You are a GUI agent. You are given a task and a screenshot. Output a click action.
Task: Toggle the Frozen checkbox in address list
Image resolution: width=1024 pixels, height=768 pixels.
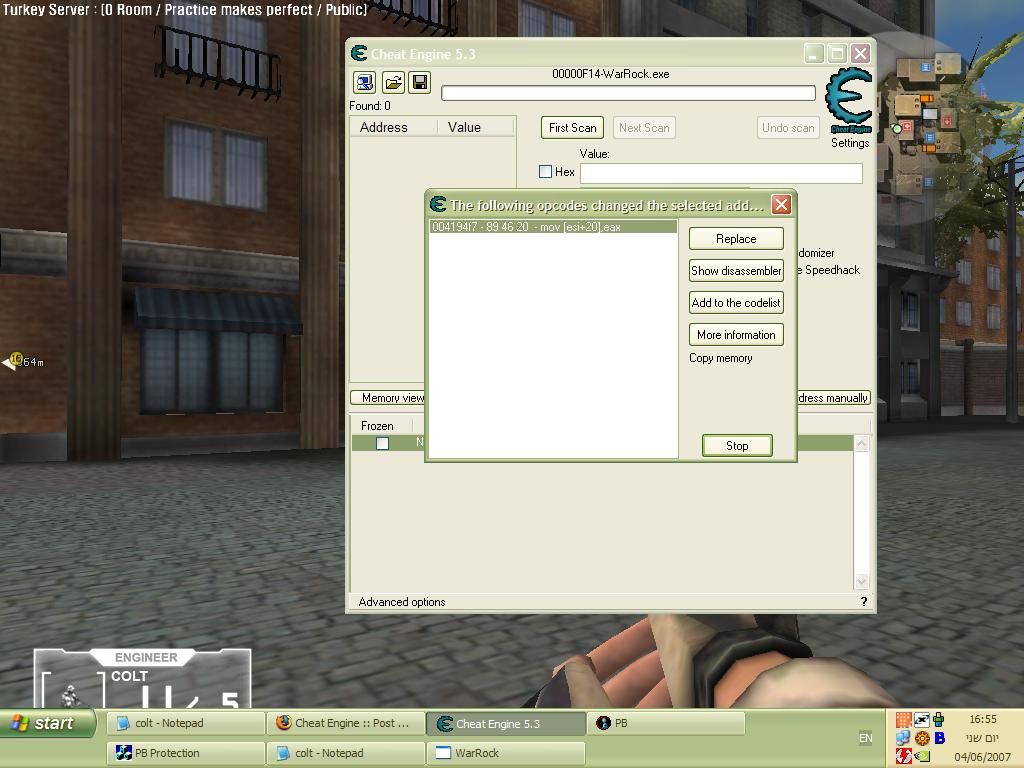(382, 443)
